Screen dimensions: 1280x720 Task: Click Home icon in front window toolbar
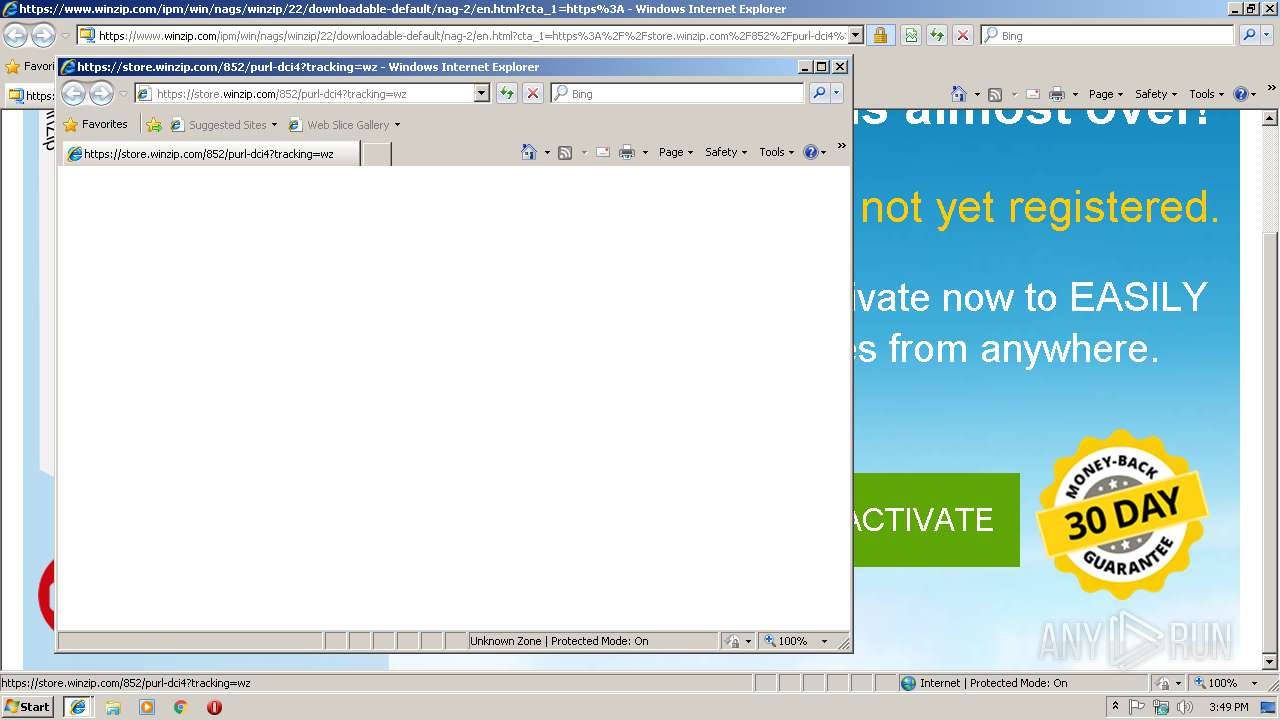(x=529, y=152)
